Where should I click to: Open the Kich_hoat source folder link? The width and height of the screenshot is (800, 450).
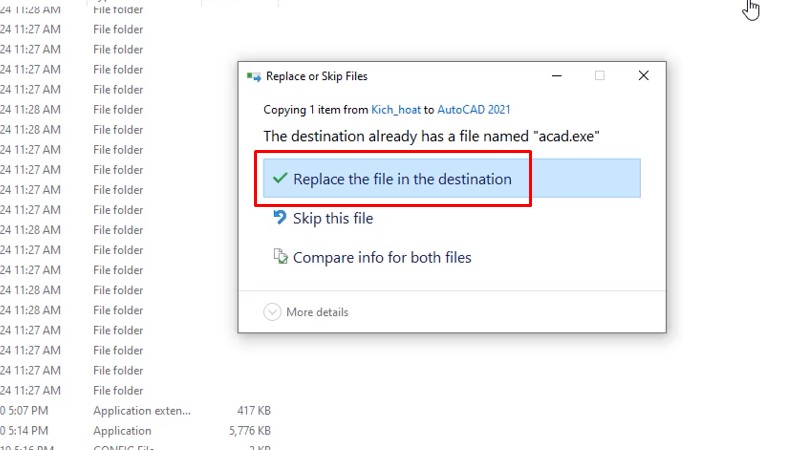point(397,109)
